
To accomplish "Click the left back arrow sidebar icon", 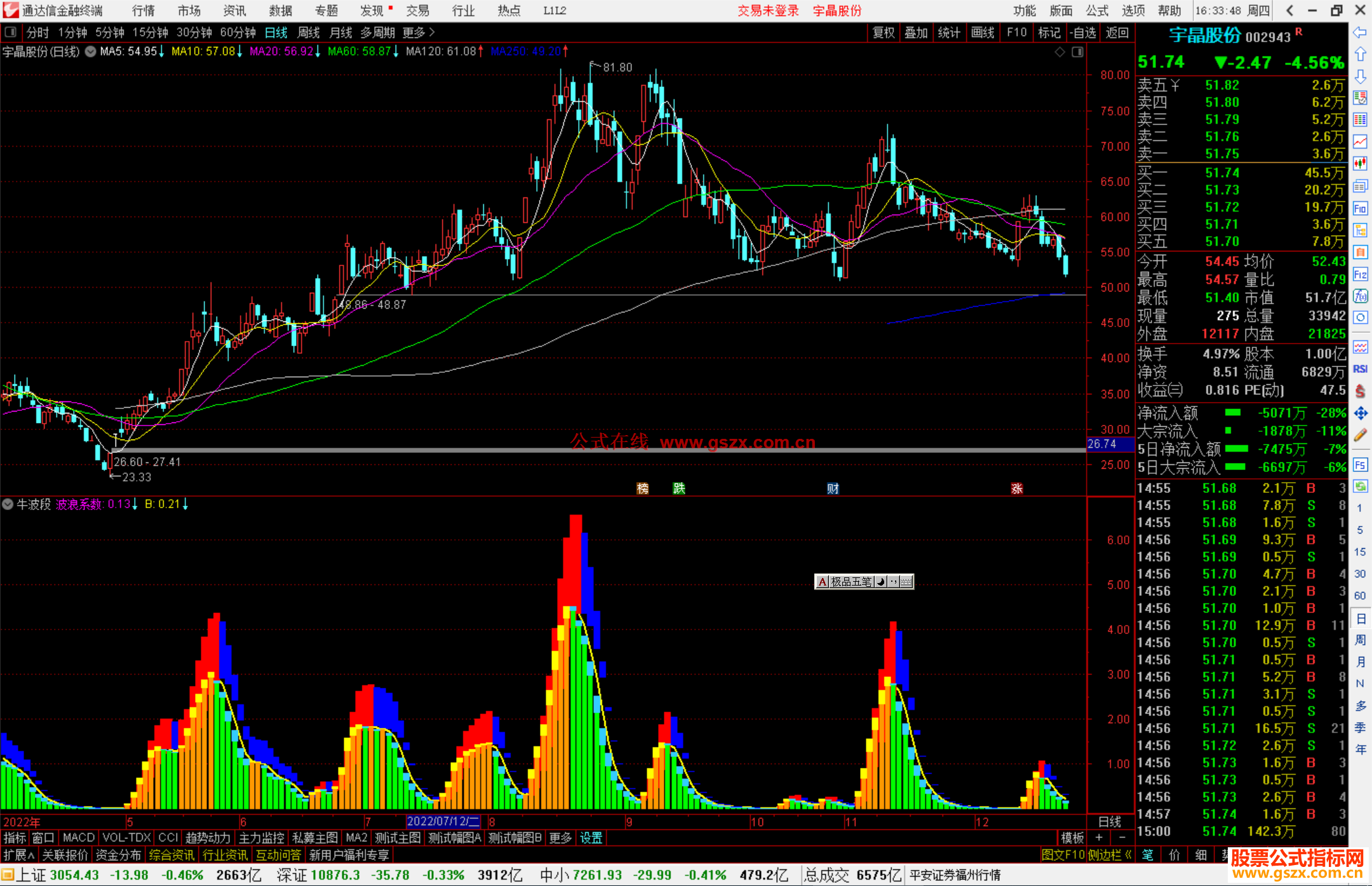I will pos(1360,32).
